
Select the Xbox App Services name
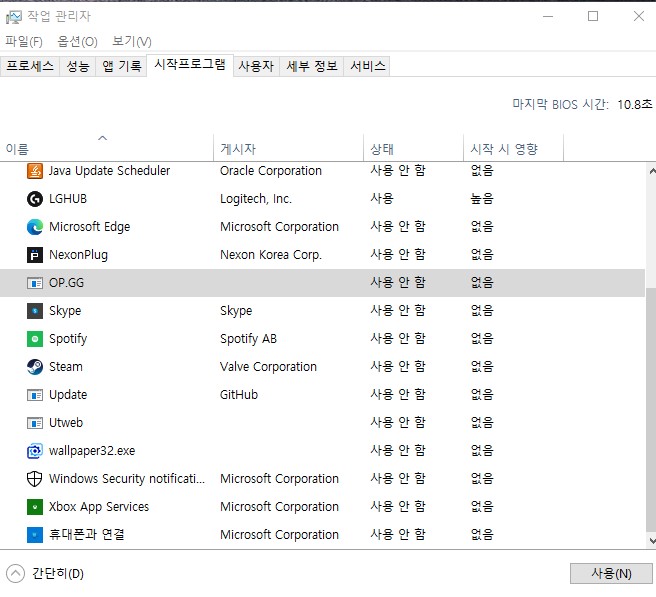(99, 507)
